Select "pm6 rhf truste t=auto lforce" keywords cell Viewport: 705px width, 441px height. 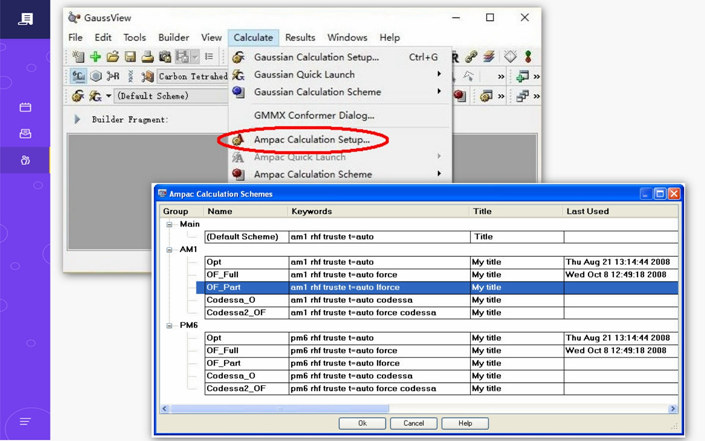[379, 363]
